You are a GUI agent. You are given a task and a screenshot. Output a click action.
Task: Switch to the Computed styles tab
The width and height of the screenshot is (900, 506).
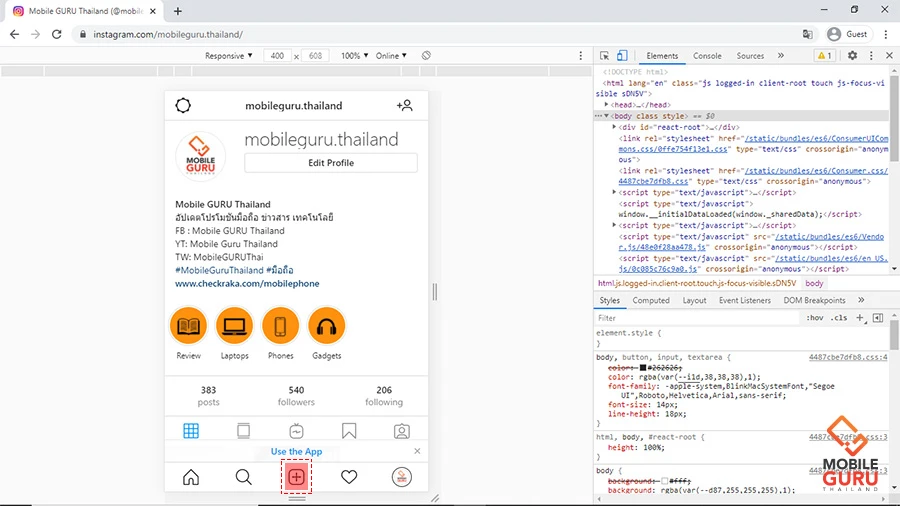[x=651, y=300]
